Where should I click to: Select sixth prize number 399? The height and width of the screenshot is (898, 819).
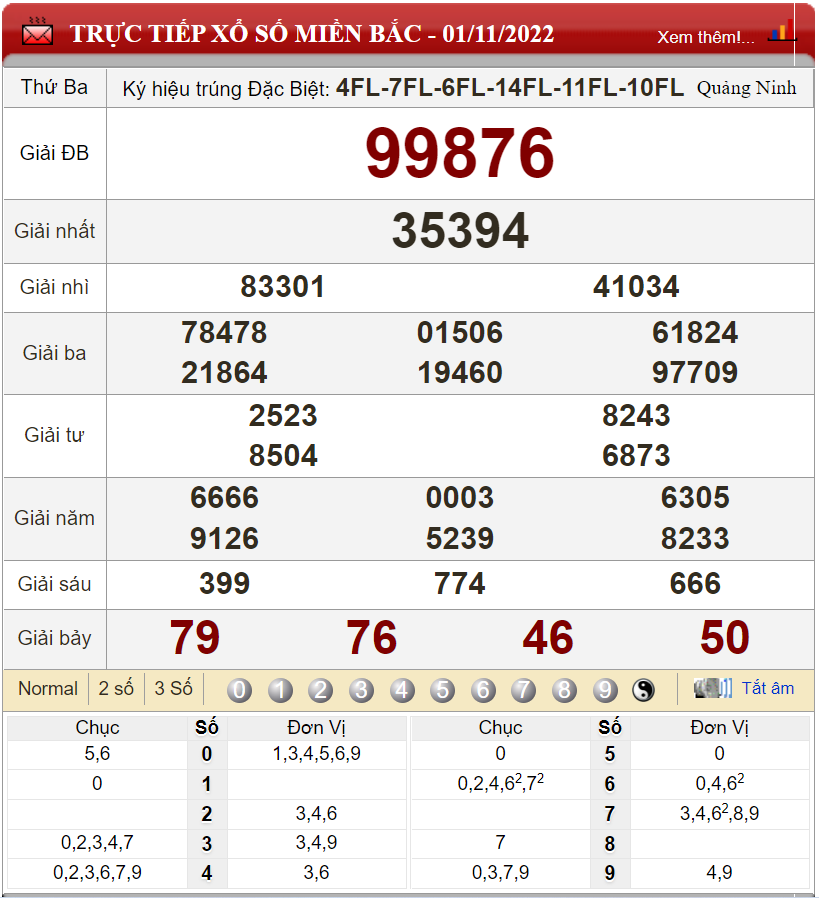click(x=225, y=584)
